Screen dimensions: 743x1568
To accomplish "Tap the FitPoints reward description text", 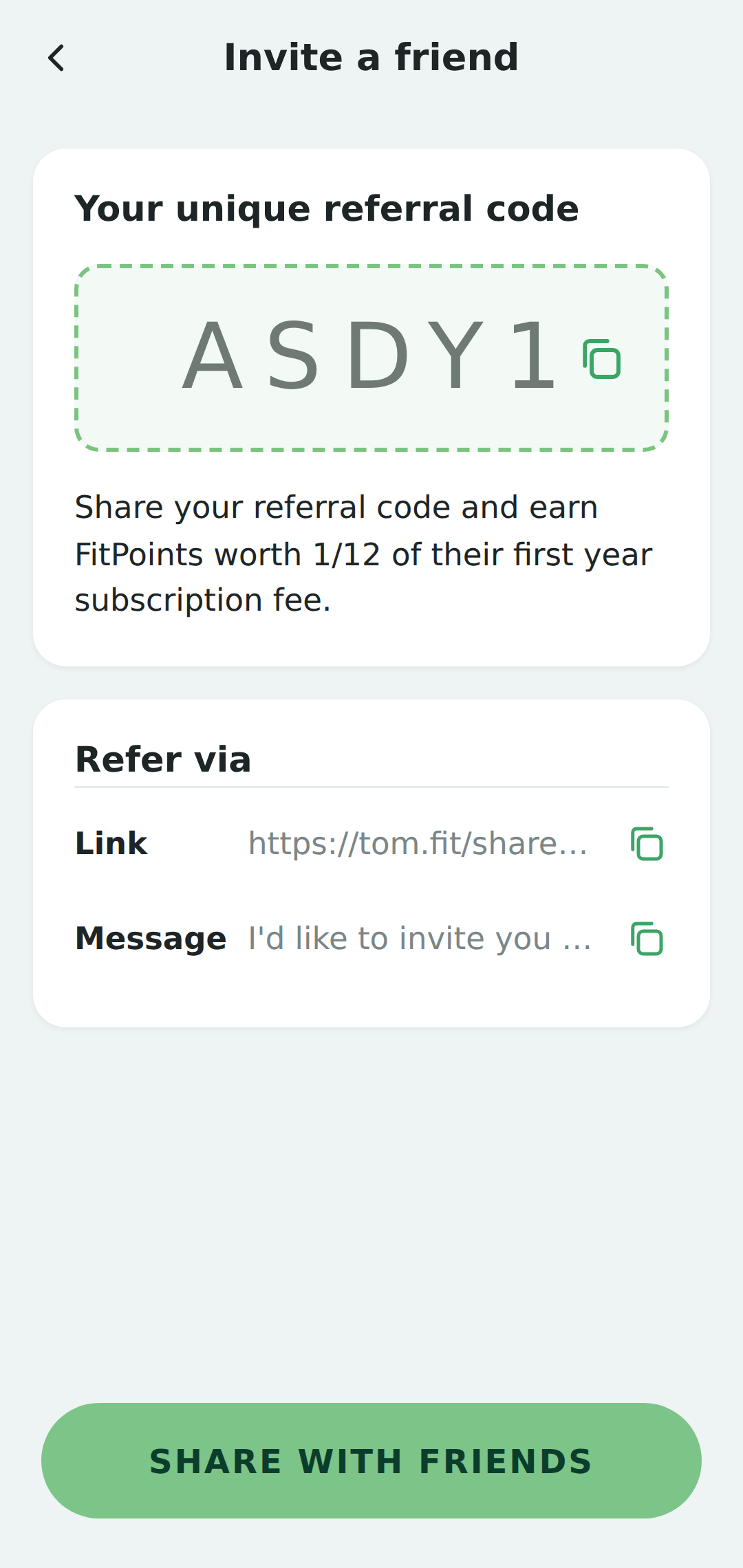I will [x=363, y=554].
